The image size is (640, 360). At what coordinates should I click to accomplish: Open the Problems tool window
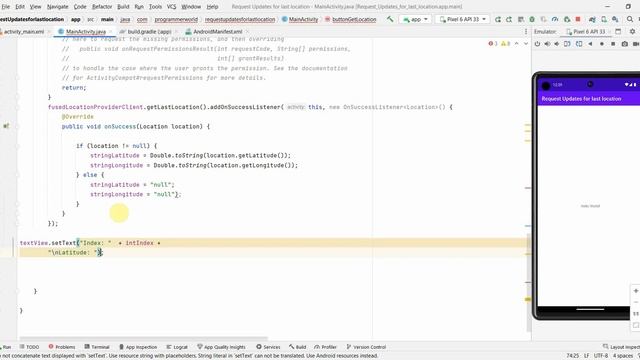(x=62, y=347)
